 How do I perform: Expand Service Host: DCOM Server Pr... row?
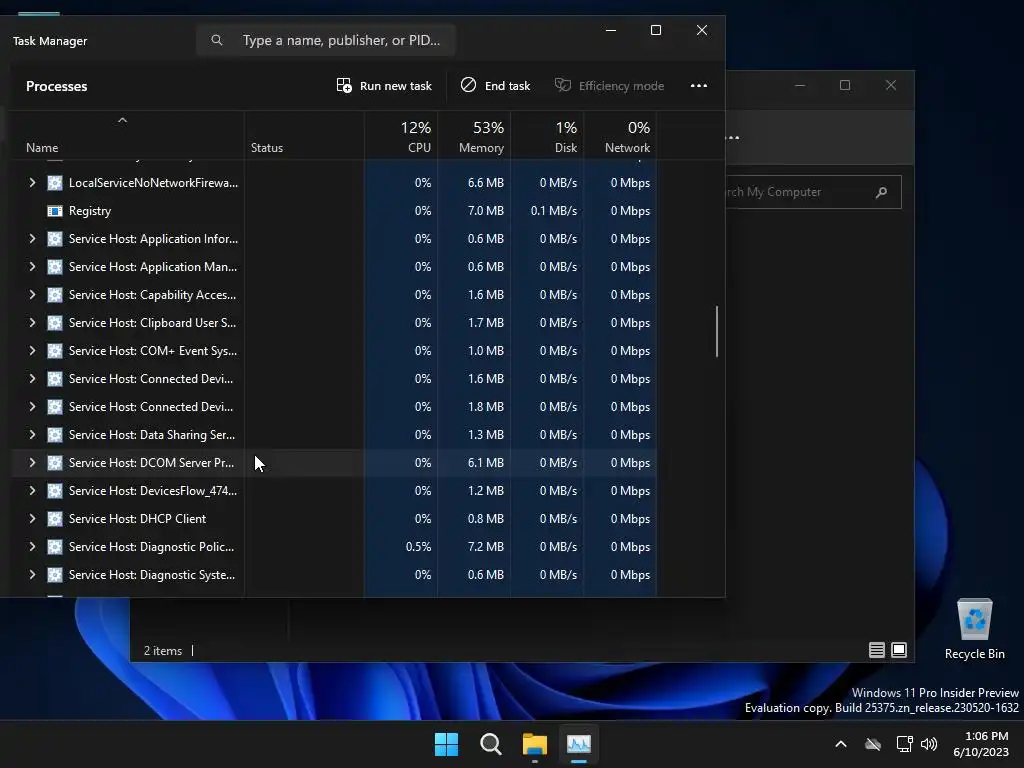[32, 462]
